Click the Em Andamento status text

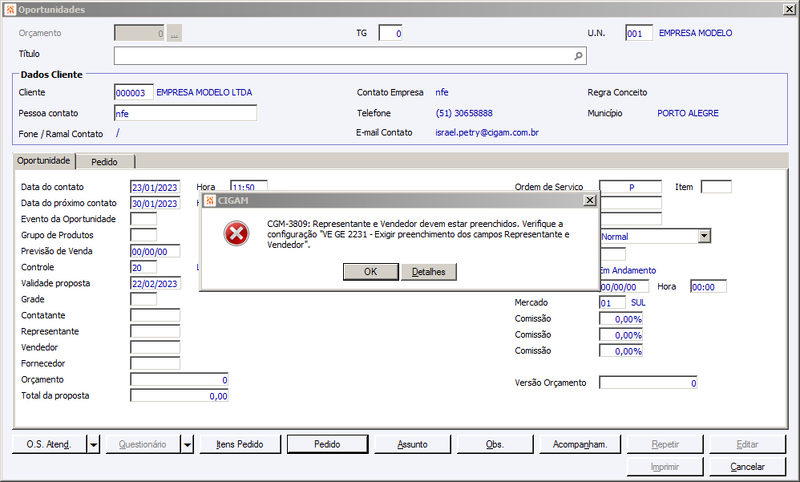click(x=628, y=270)
